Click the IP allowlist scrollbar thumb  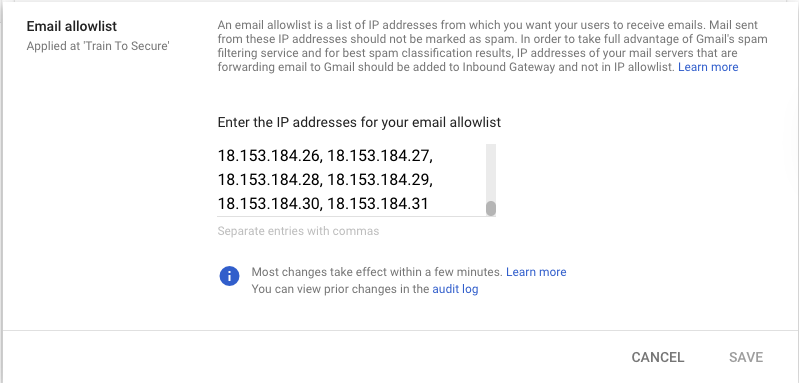pos(491,208)
